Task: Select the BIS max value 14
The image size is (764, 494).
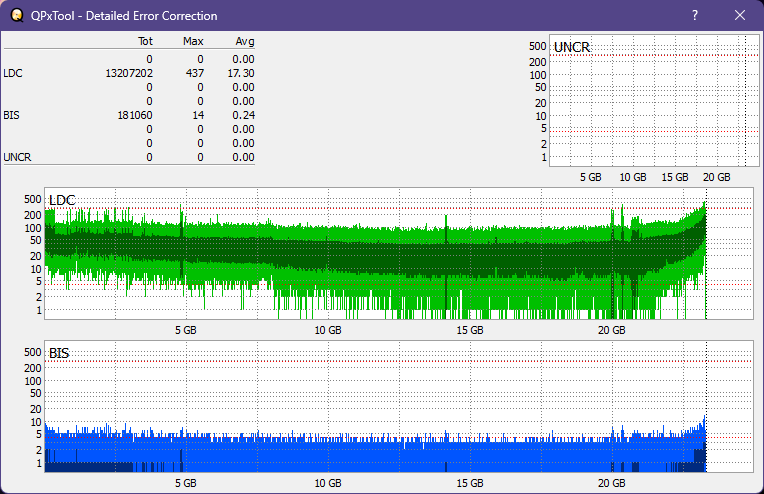Action: [198, 115]
